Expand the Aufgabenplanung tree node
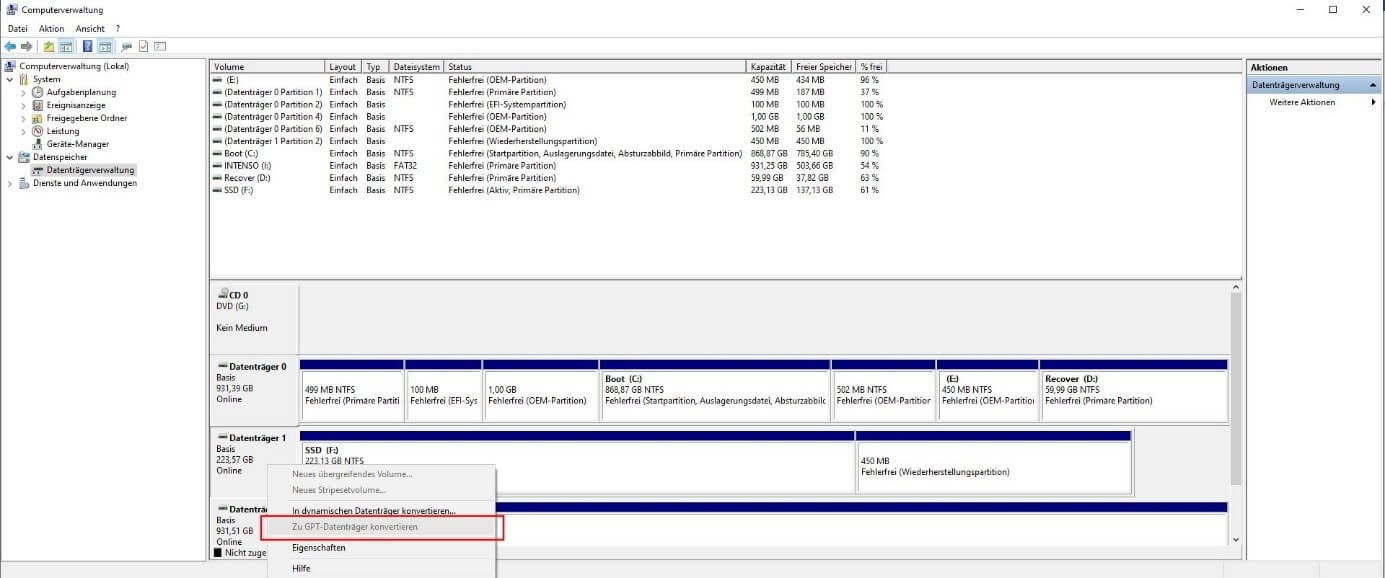Image resolution: width=1385 pixels, height=578 pixels. click(x=24, y=92)
